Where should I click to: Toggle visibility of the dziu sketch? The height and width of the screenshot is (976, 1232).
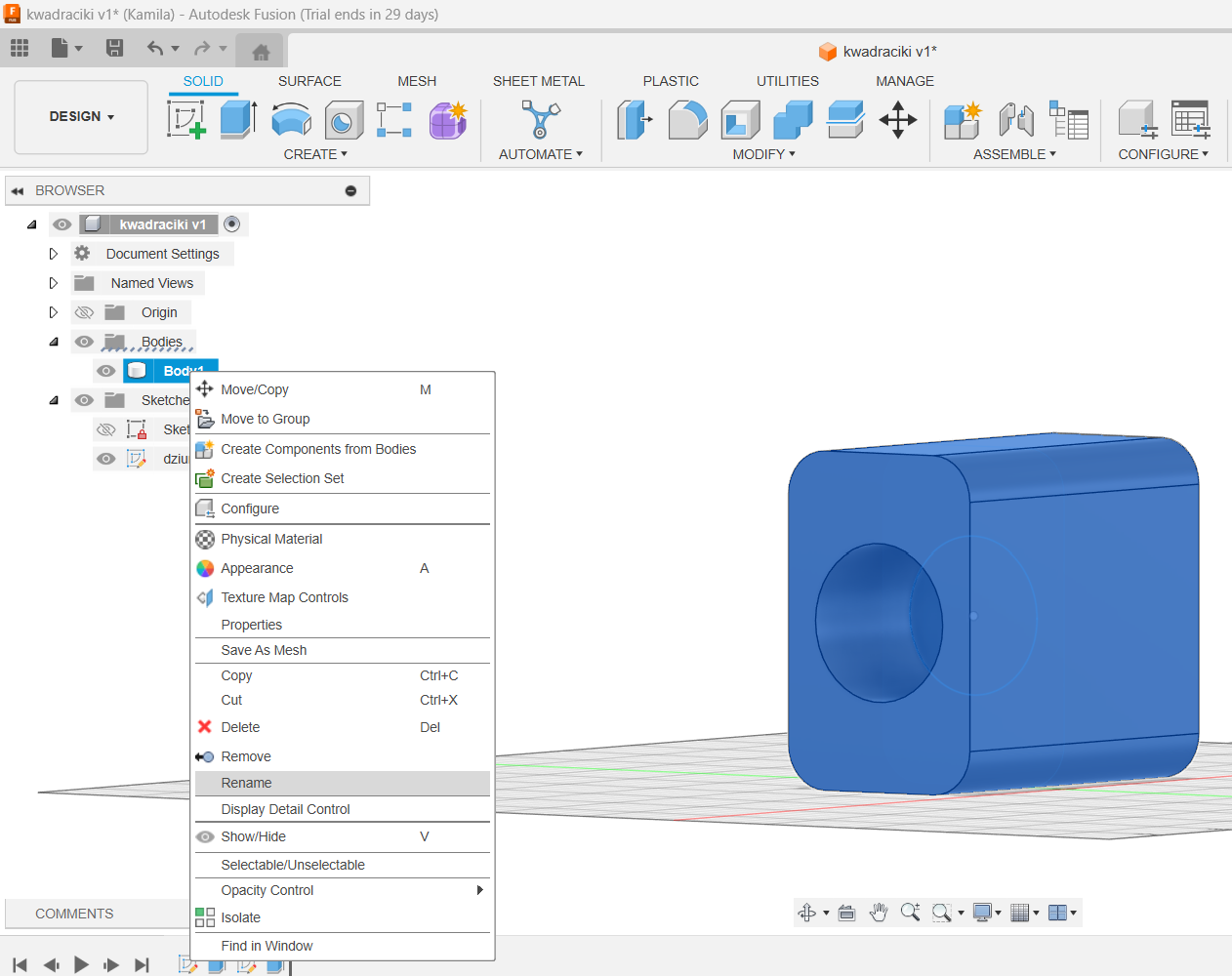pos(106,459)
